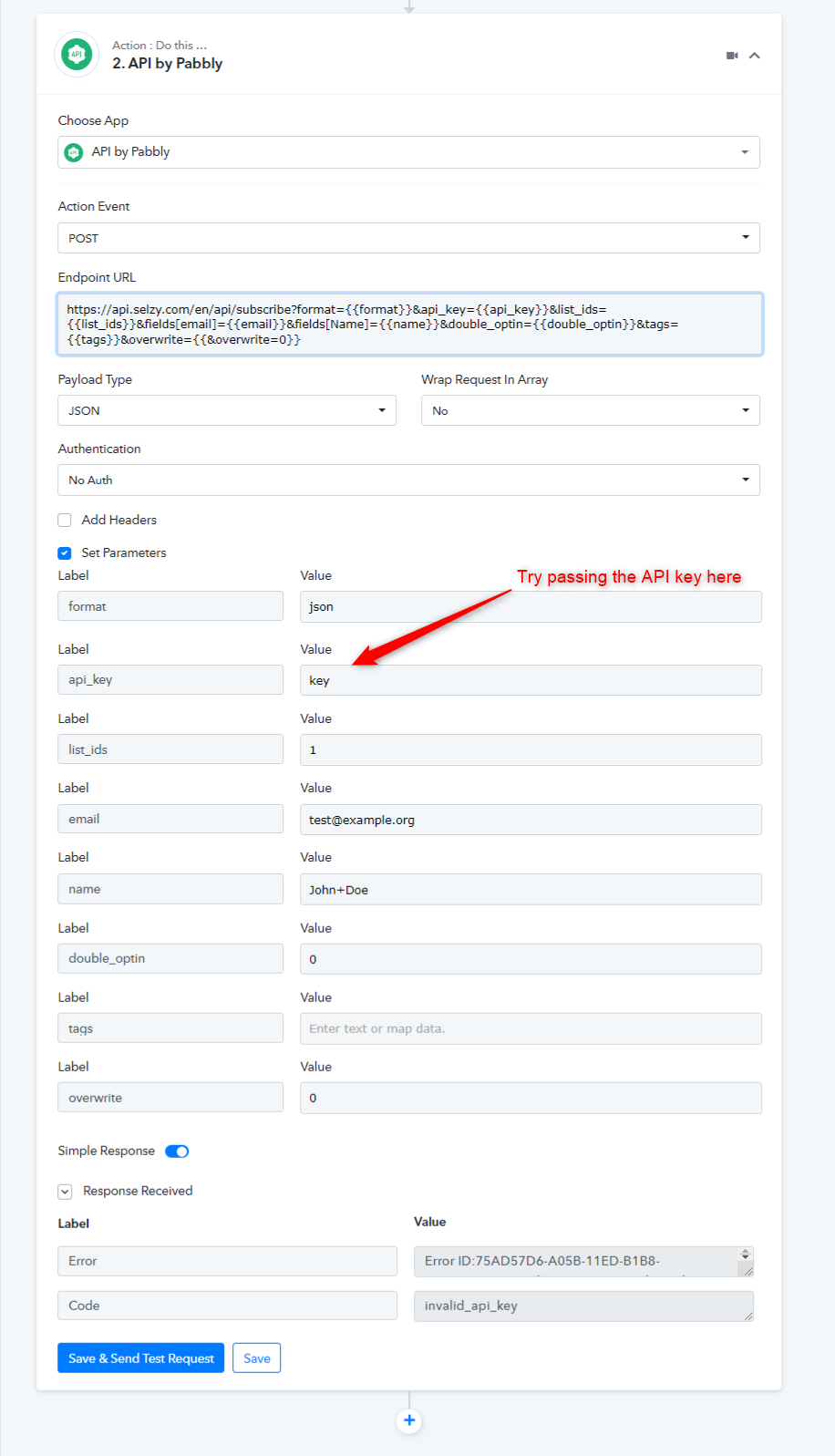Open the Choose App dropdown
The height and width of the screenshot is (1456, 835).
click(408, 152)
